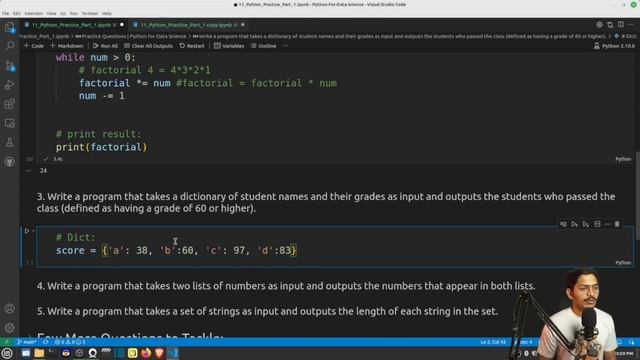Open the factorial cell output actions ellipsis
This screenshot has width=640, height=360.
point(28,171)
